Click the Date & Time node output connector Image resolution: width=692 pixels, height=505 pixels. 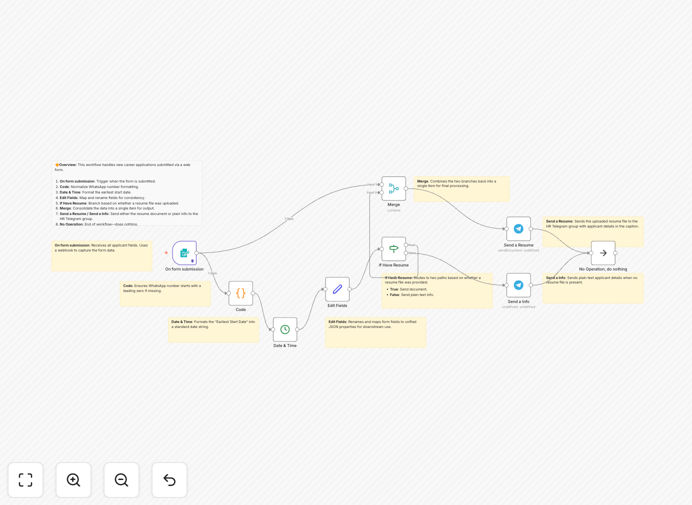[297, 329]
